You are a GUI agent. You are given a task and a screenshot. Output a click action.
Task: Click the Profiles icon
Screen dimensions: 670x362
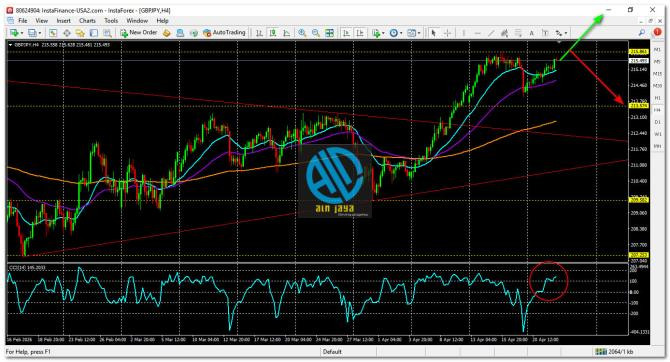pos(32,33)
